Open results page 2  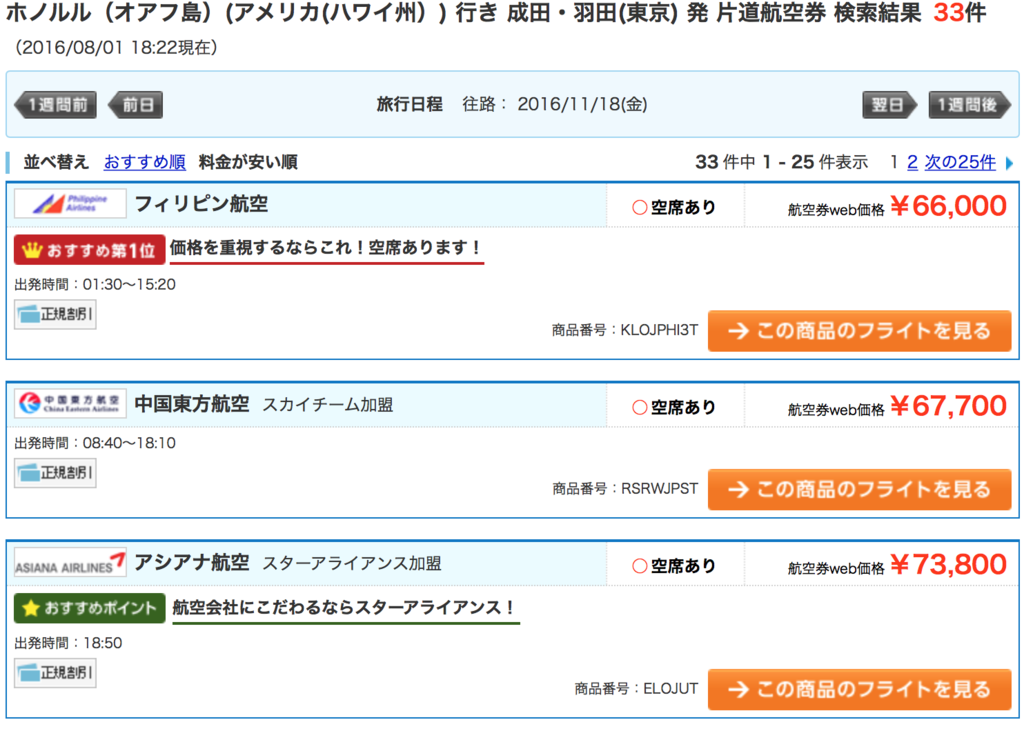912,162
